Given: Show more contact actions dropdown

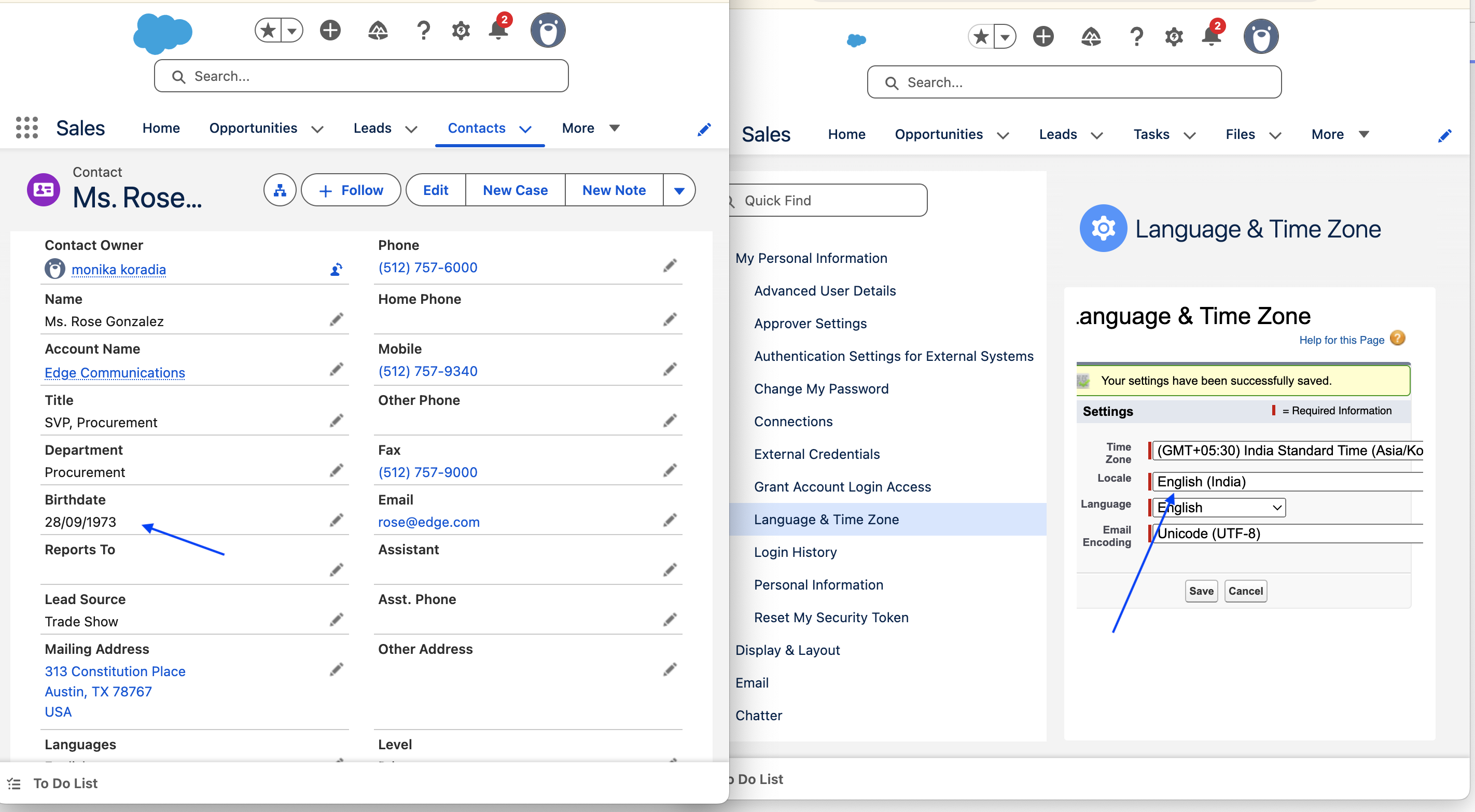Looking at the screenshot, I should click(x=679, y=190).
